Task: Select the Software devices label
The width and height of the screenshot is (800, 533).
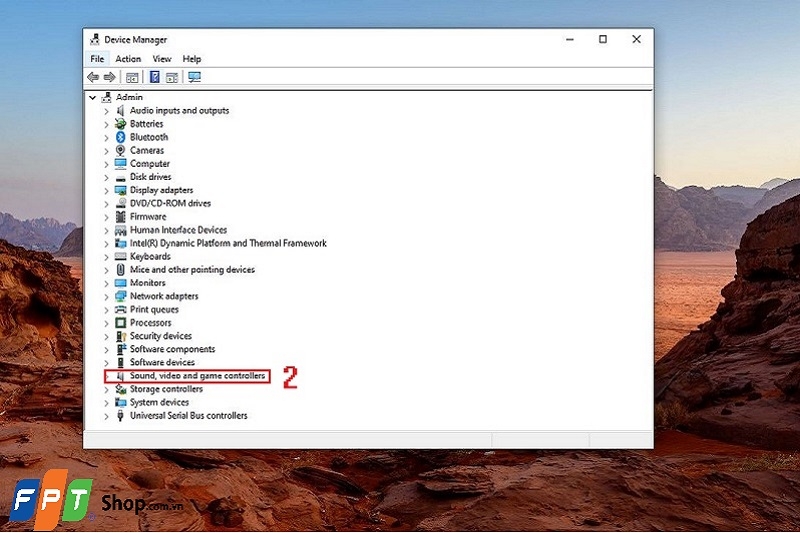Action: tap(162, 362)
